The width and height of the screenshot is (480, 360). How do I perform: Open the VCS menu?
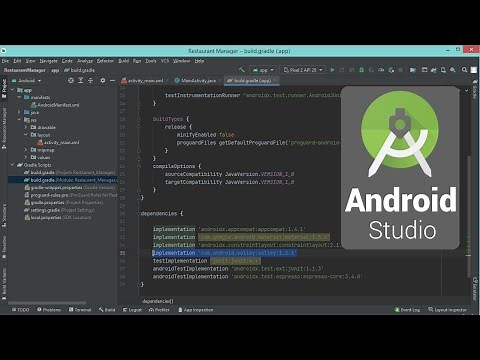click(165, 61)
